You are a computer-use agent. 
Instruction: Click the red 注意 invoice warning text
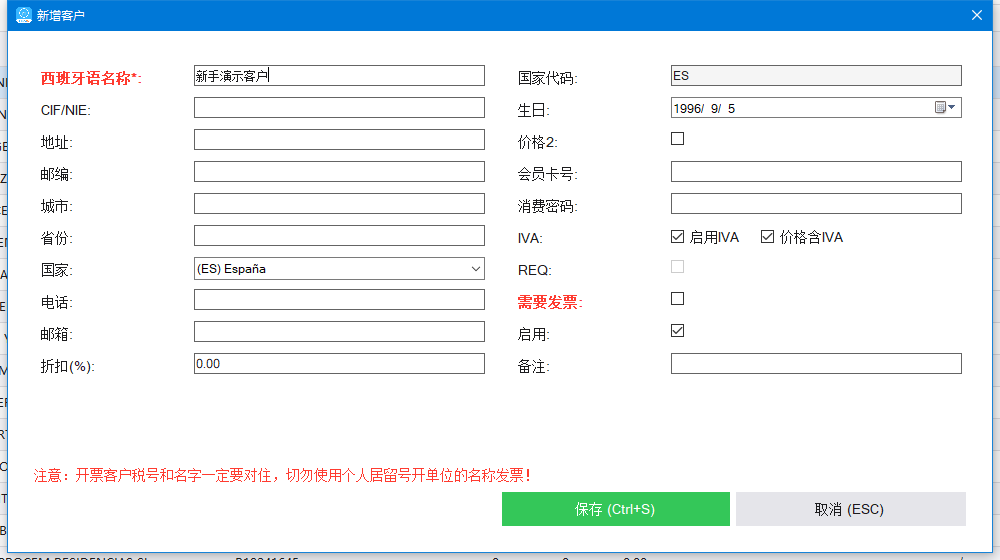coord(282,475)
